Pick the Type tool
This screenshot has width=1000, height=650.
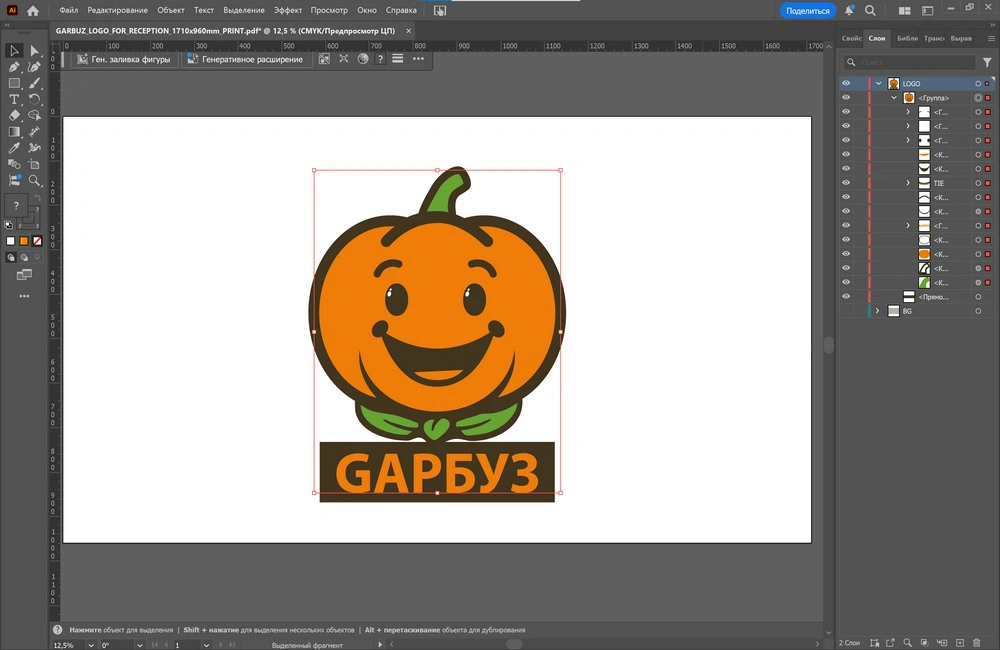pyautogui.click(x=14, y=99)
